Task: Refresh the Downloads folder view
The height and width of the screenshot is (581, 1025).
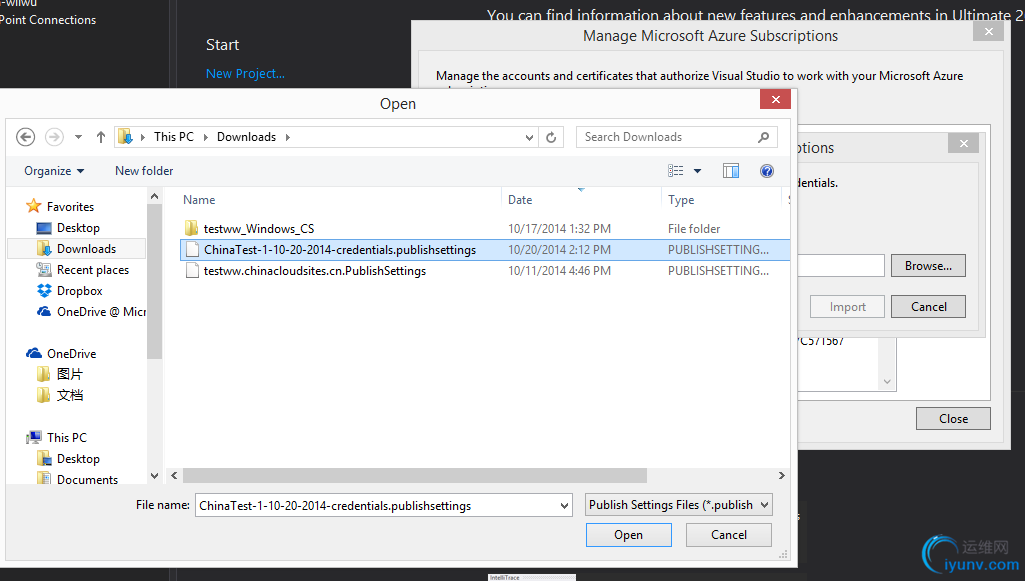Action: 551,137
